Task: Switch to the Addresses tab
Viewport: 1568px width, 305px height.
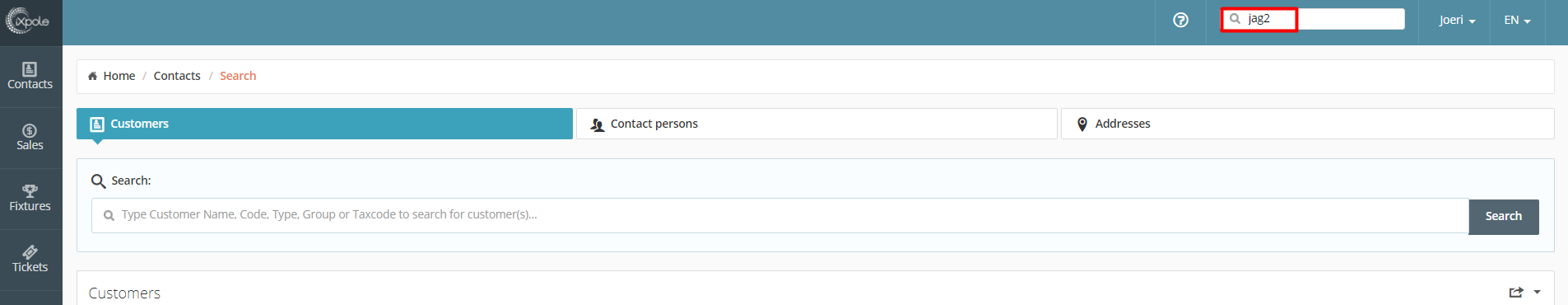Action: 1308,124
